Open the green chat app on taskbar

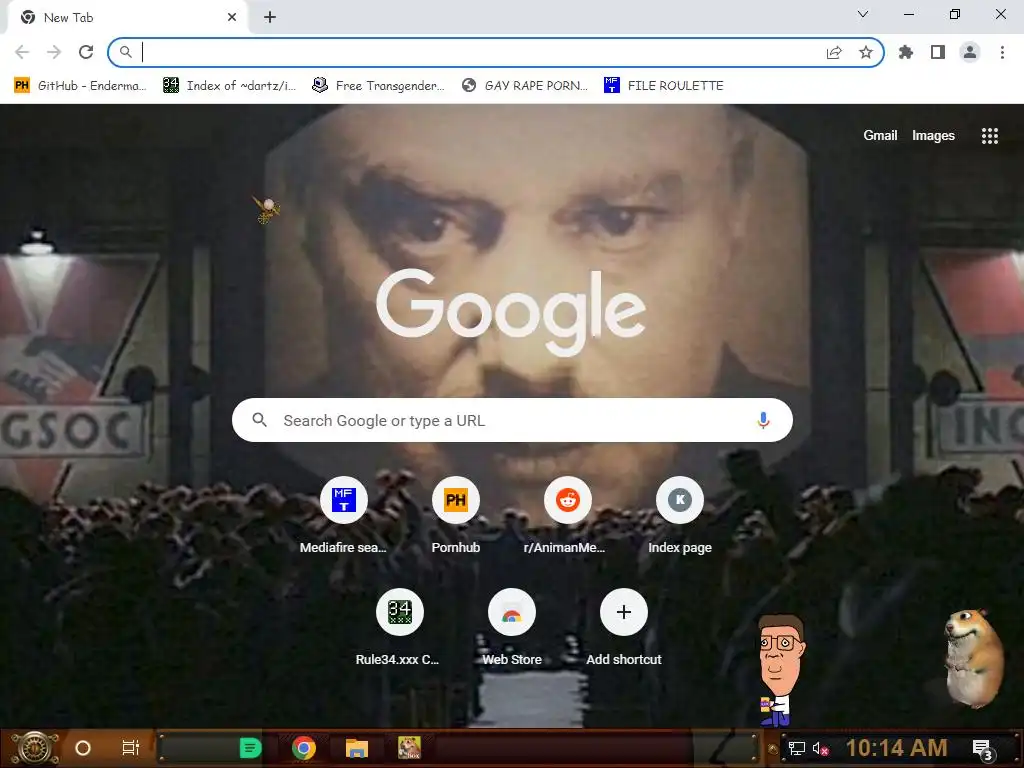[x=250, y=748]
